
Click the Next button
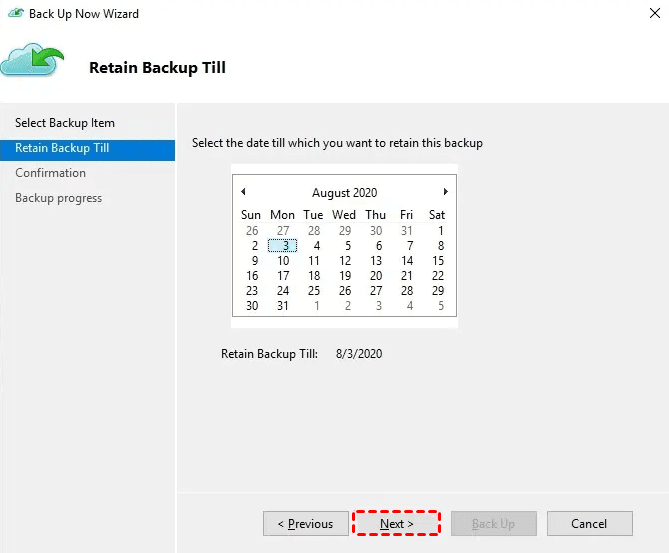click(396, 524)
